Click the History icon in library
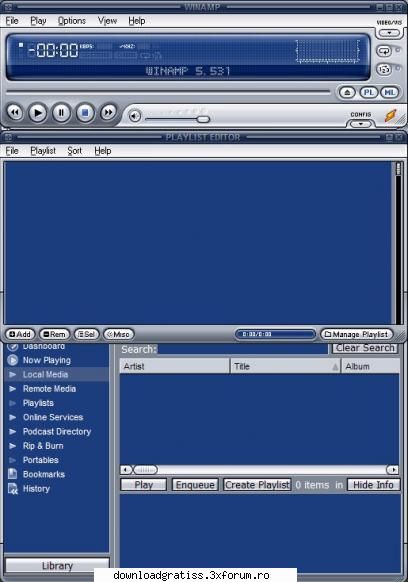The height and width of the screenshot is (582, 408). coord(13,489)
